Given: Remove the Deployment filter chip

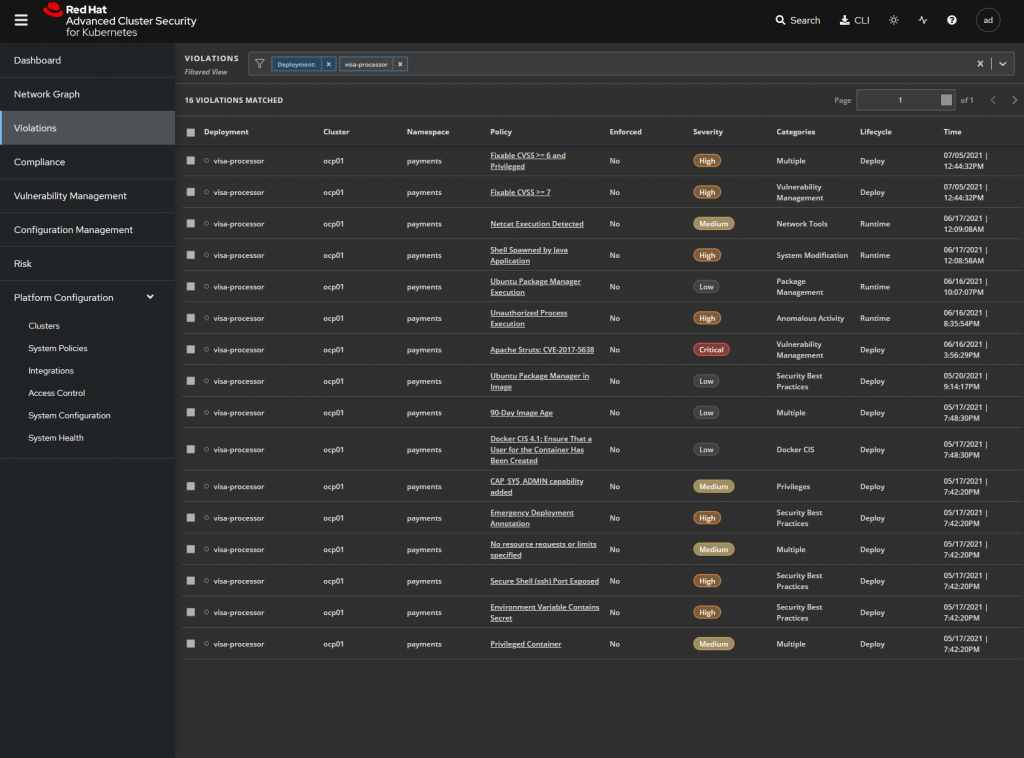Looking at the screenshot, I should pos(328,64).
